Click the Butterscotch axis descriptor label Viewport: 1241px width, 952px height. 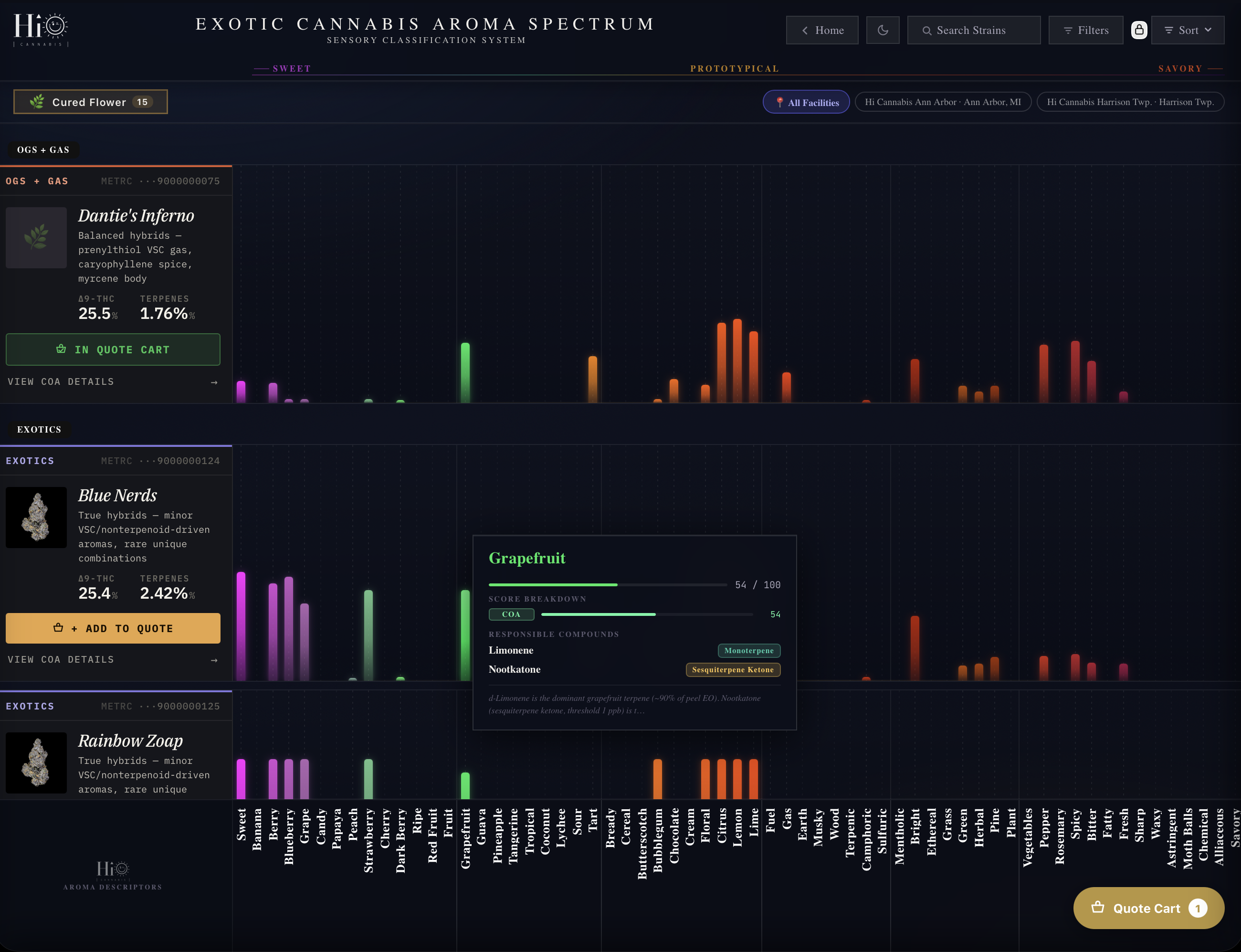click(642, 844)
